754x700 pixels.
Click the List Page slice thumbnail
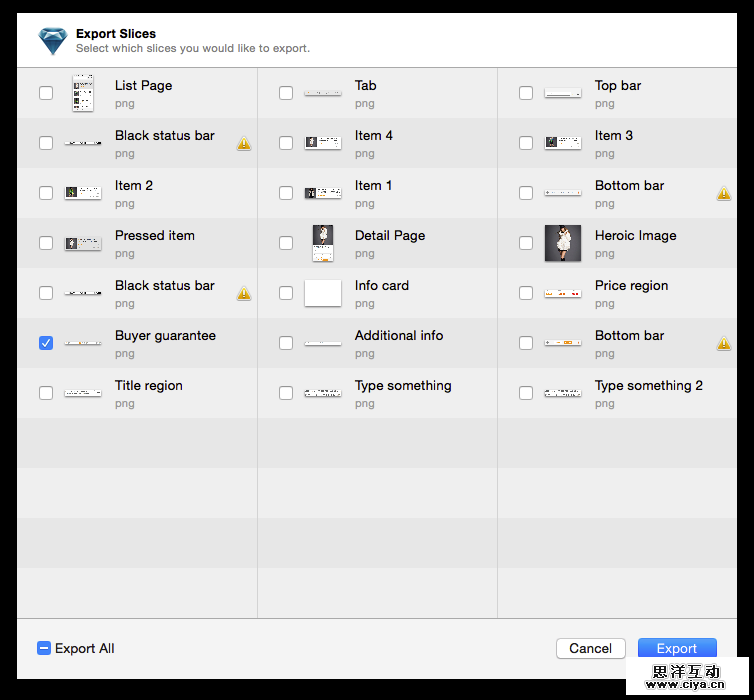click(83, 93)
